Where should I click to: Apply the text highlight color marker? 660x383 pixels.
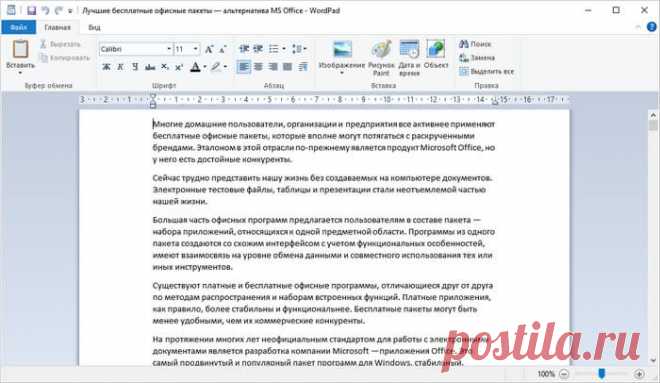pos(216,67)
